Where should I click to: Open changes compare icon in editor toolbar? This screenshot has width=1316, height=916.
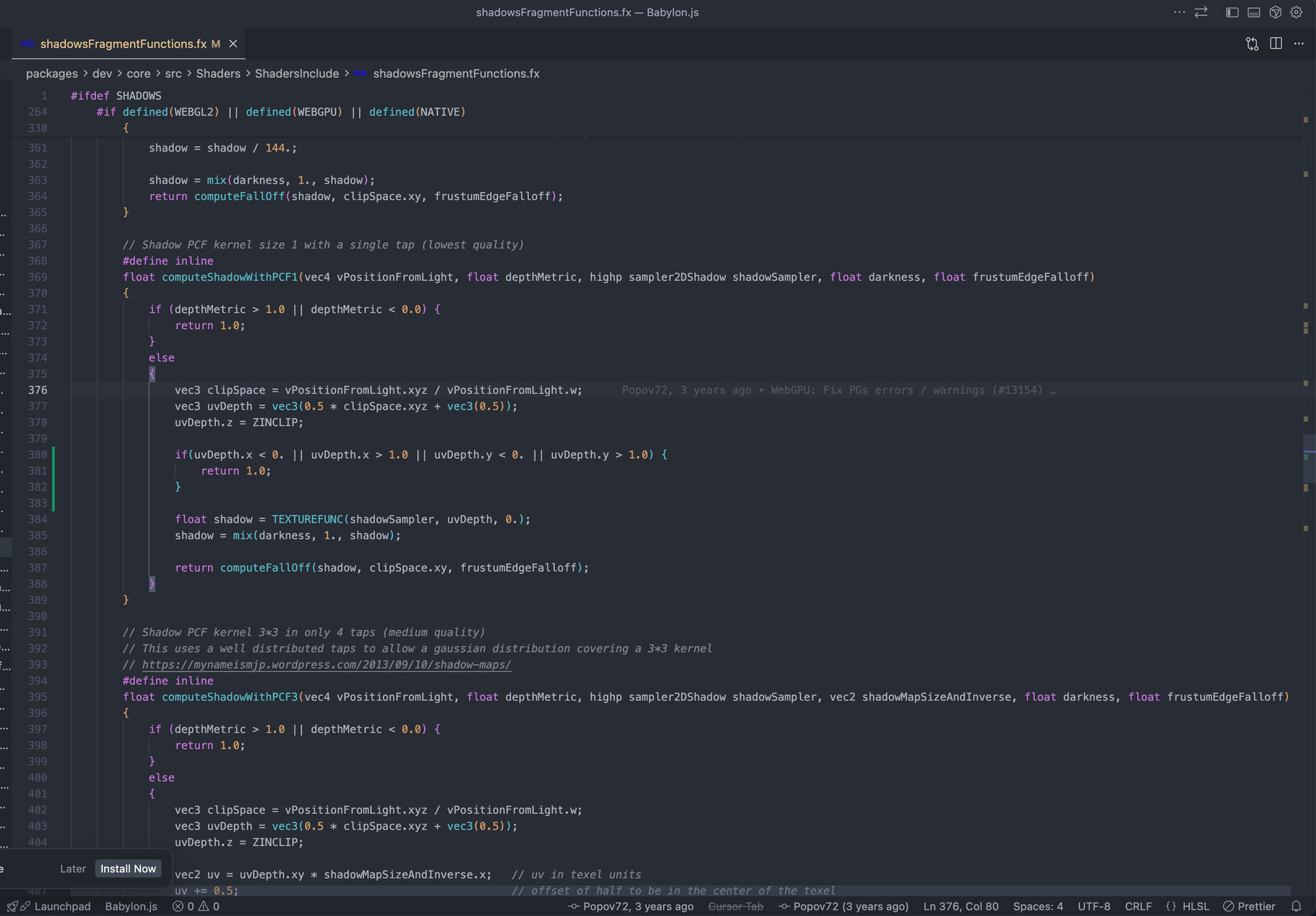click(1252, 44)
